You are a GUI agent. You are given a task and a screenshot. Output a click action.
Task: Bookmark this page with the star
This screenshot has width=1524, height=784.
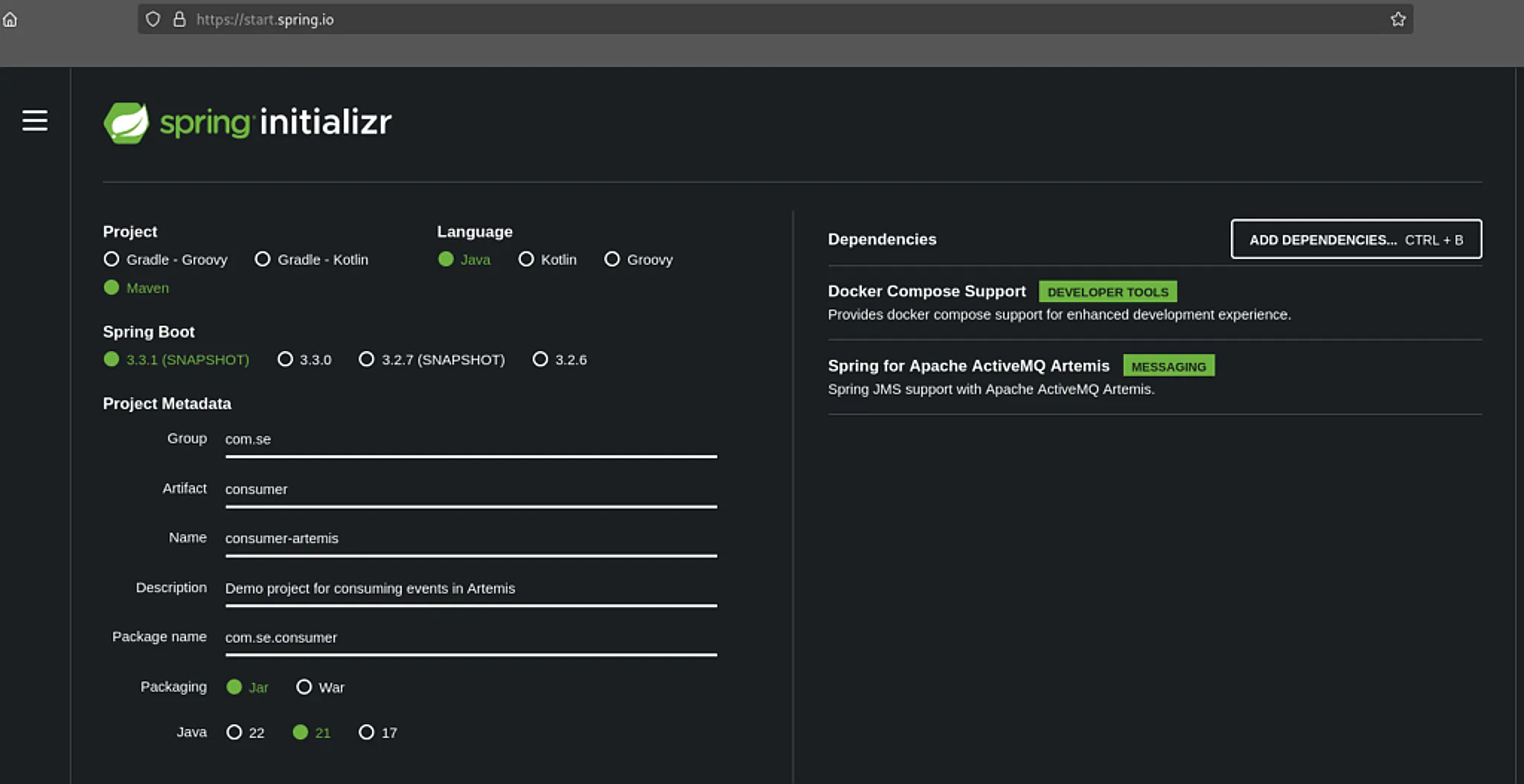[x=1398, y=19]
